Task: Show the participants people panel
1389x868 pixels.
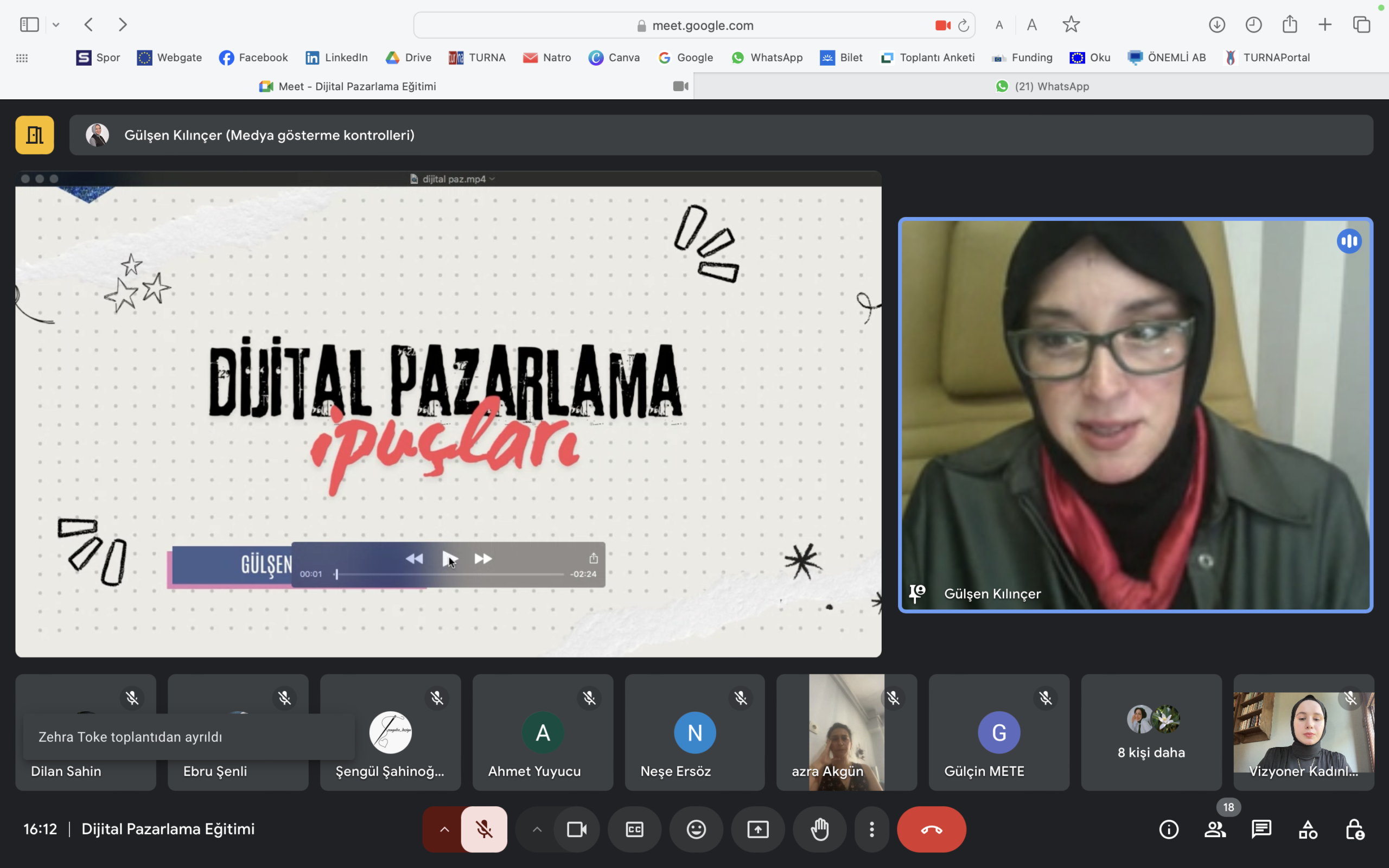Action: pos(1214,829)
